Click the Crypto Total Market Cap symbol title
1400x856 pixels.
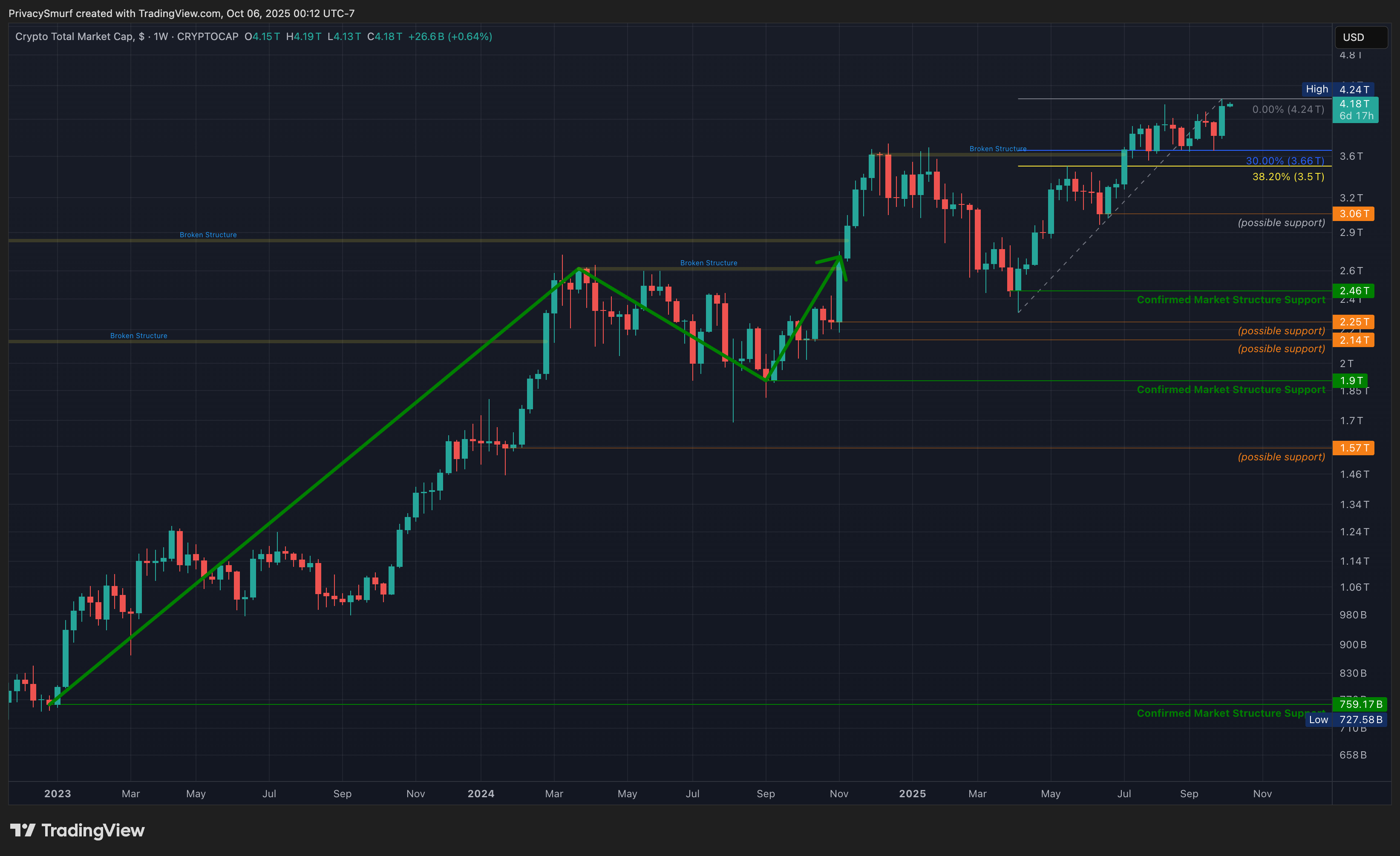tap(75, 36)
